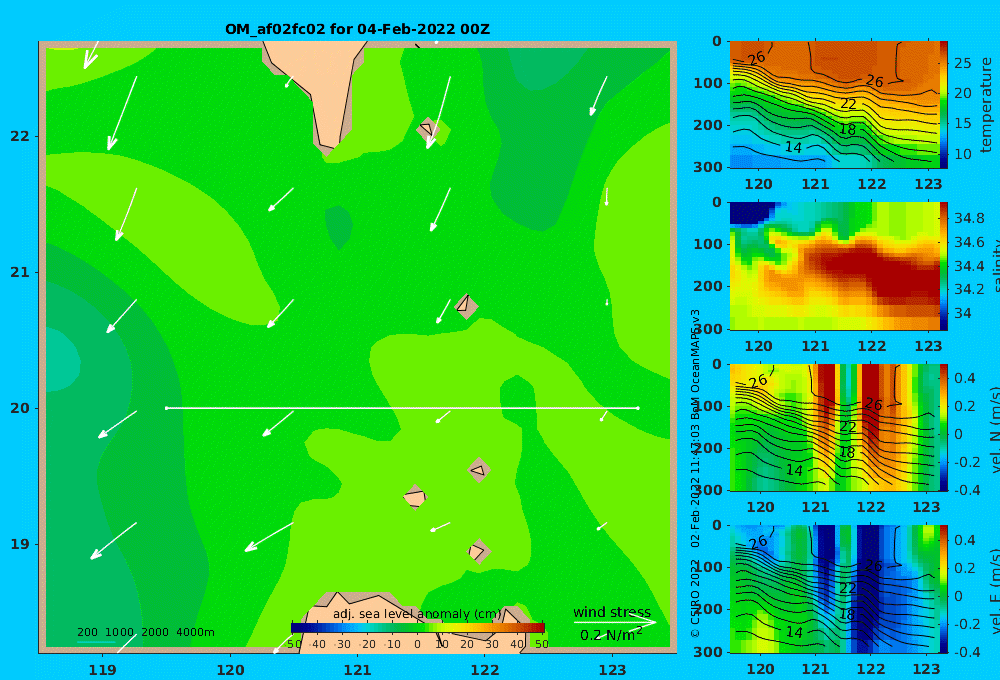Click the vel. E (m/s) colorbar
Viewport: 1000px width, 680px height.
943,589
